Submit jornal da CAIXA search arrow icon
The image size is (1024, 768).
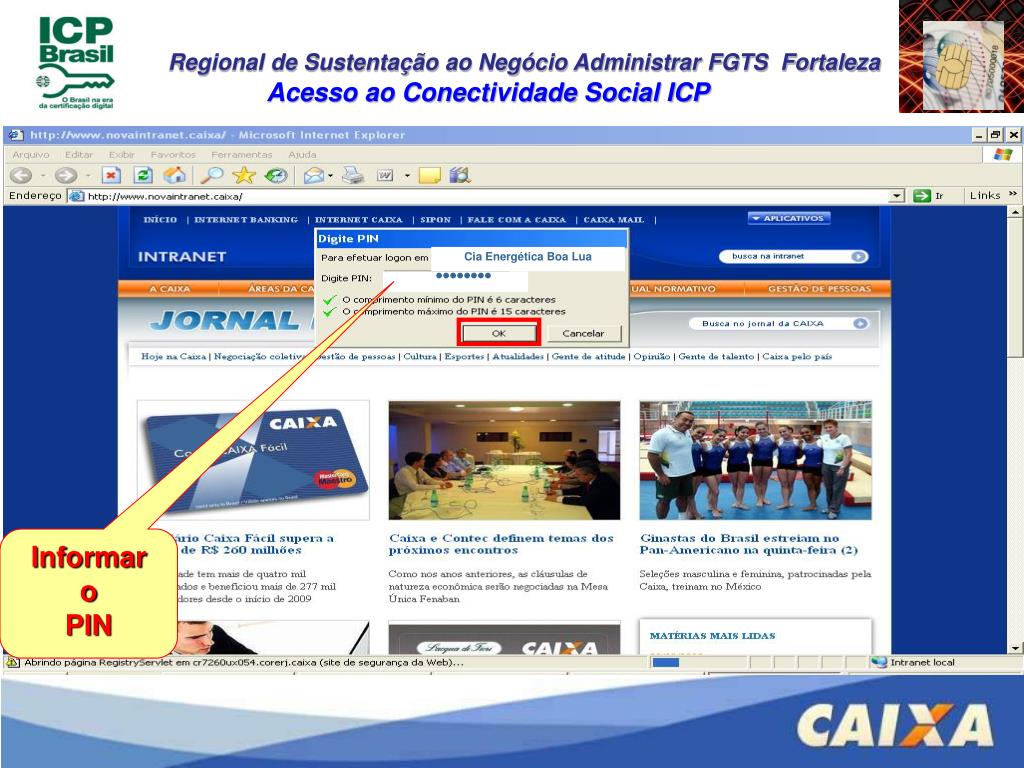click(860, 323)
